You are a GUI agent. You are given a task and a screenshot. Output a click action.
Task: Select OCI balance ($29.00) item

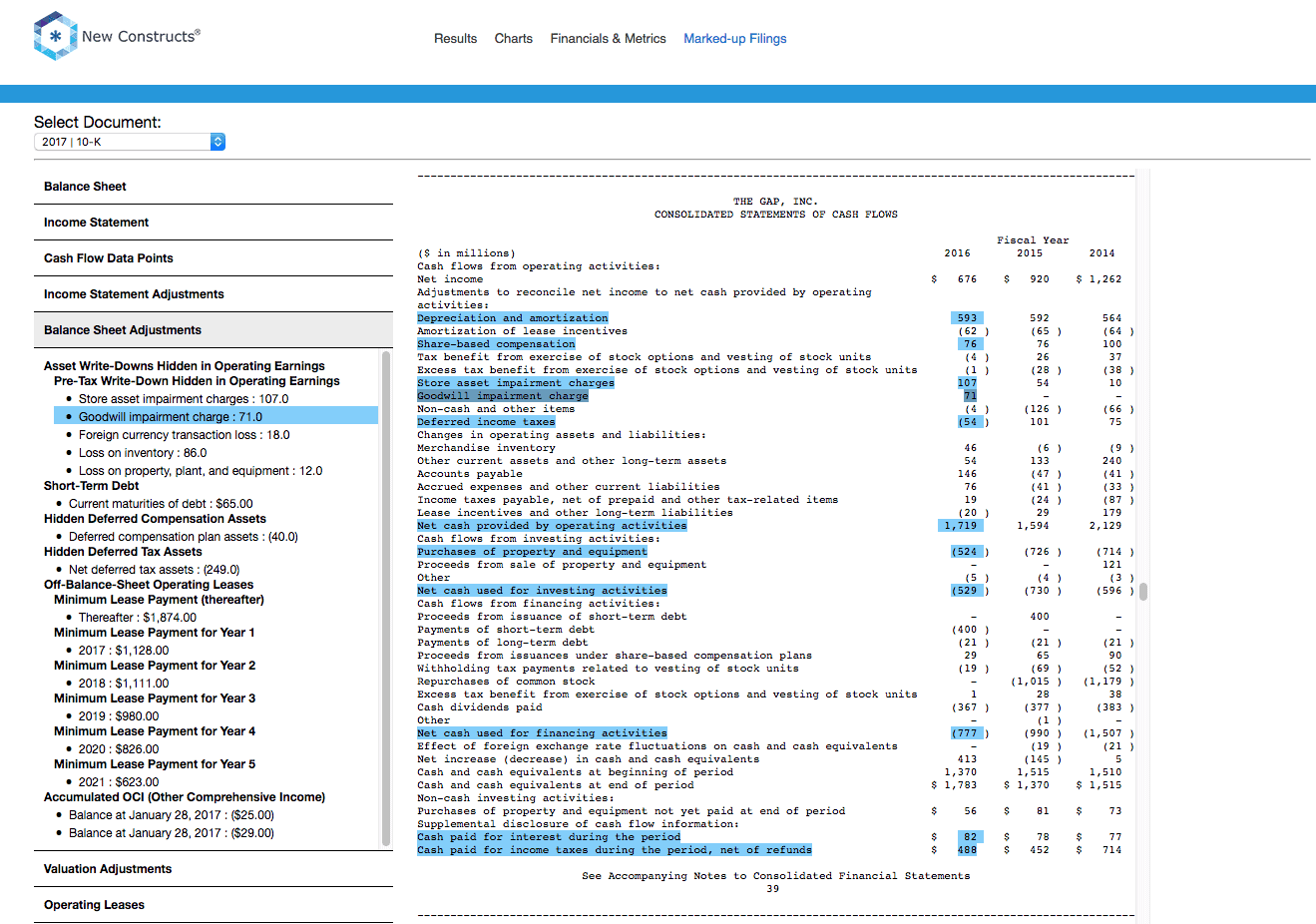172,833
